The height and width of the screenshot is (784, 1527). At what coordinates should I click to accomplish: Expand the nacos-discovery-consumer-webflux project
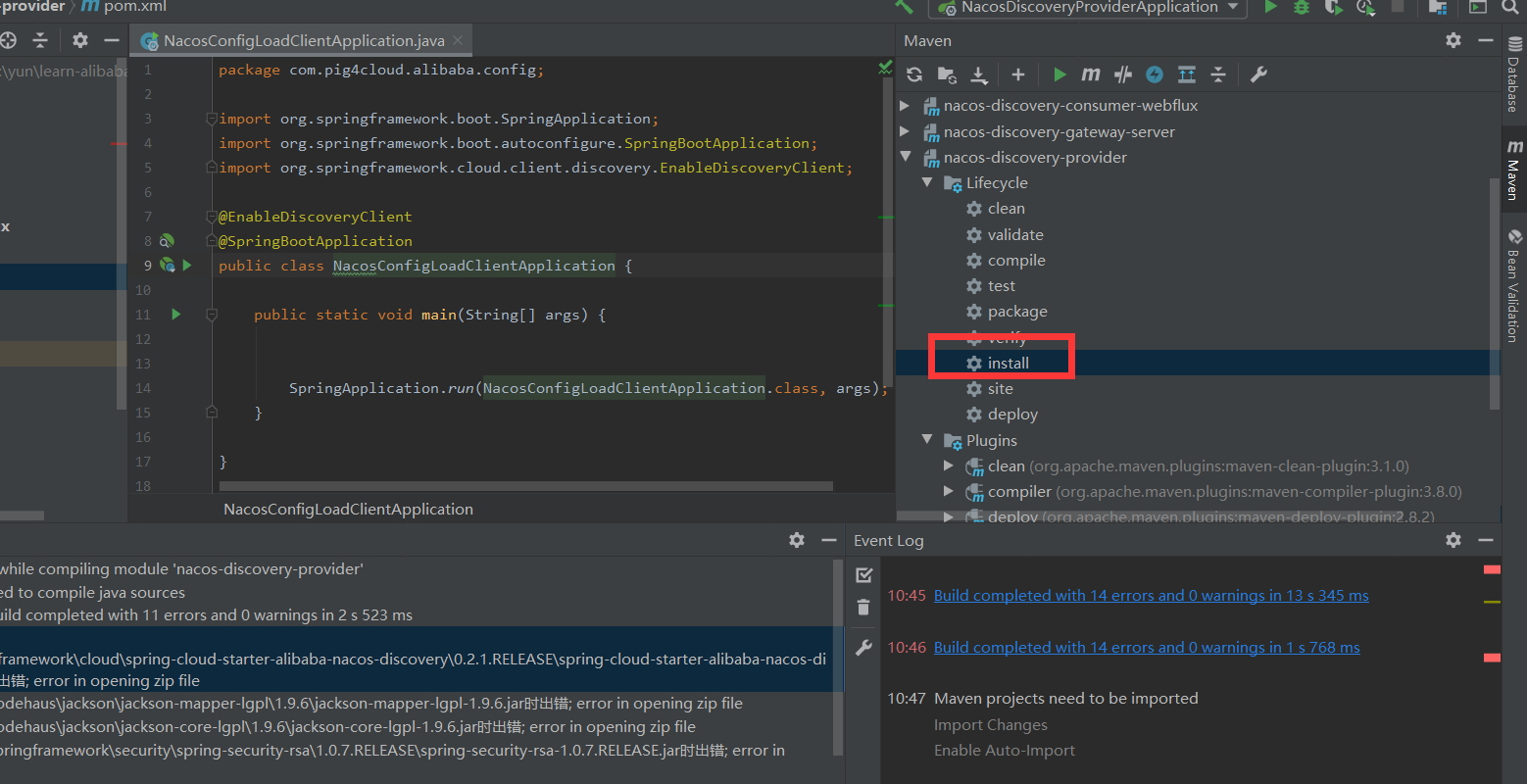coord(904,105)
